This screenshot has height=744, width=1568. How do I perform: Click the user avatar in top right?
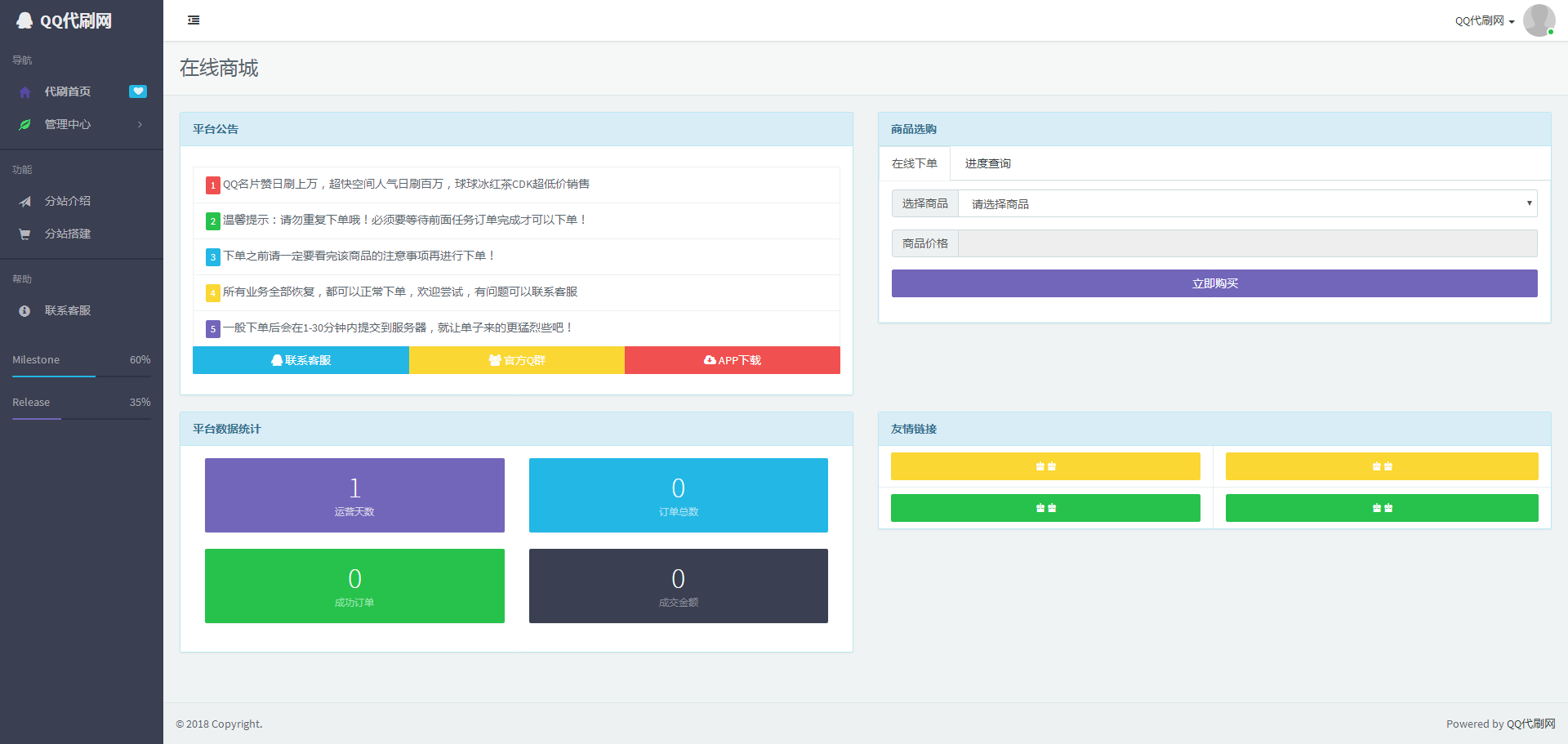[x=1539, y=20]
